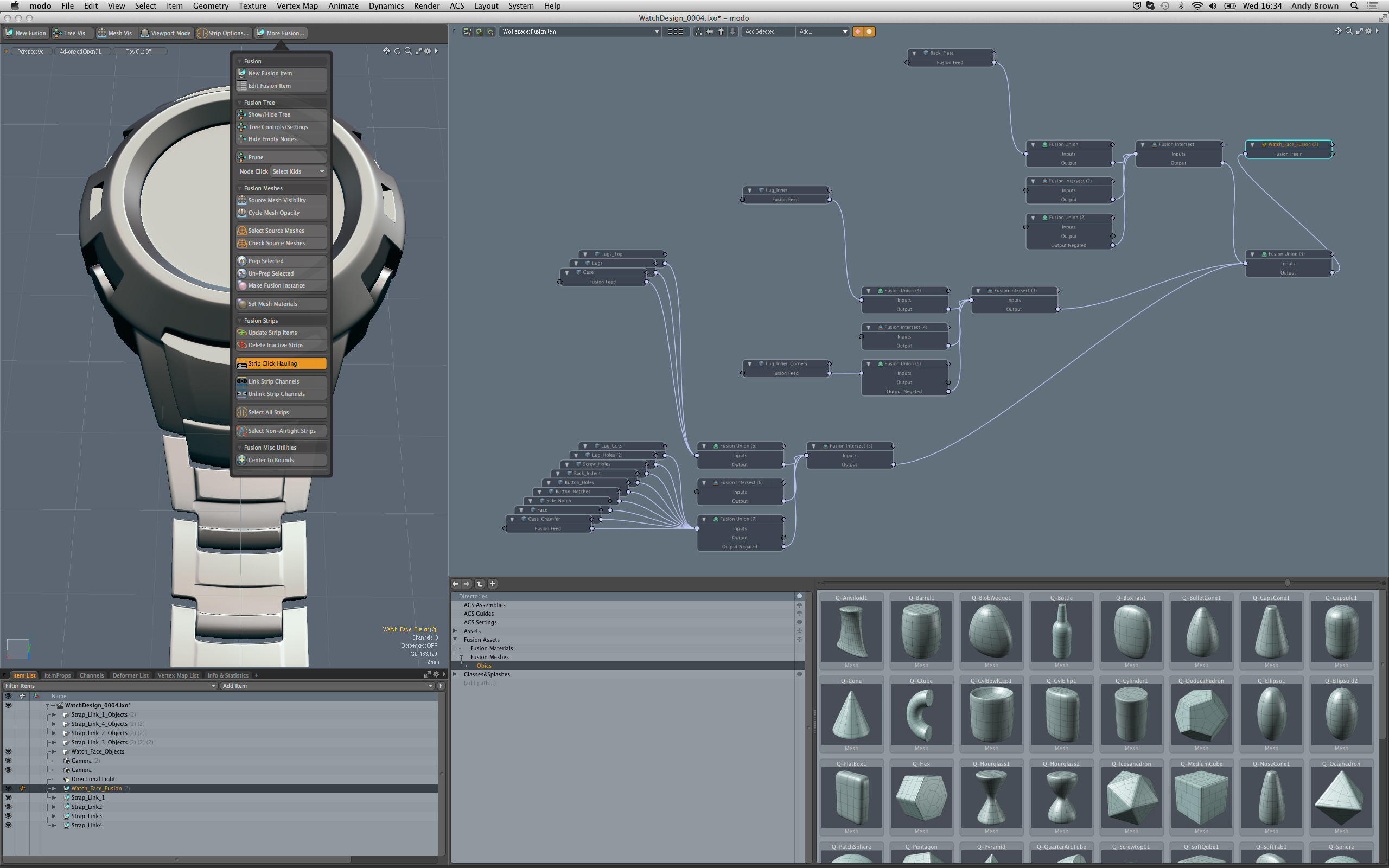This screenshot has width=1389, height=868.
Task: Select the Q-Bottle mesh preset thumbnail
Action: [1061, 631]
